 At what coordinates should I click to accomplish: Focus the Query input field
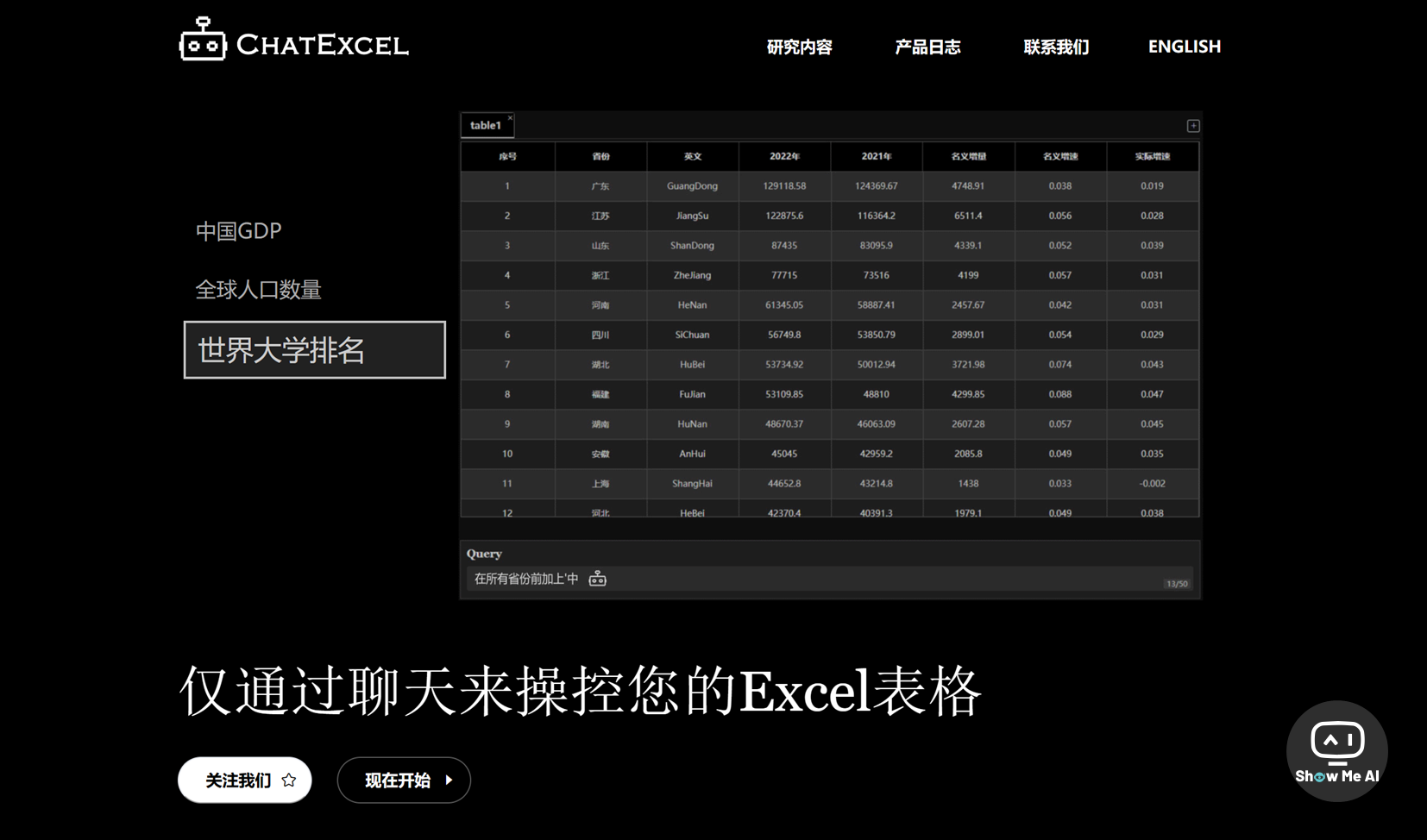[830, 579]
